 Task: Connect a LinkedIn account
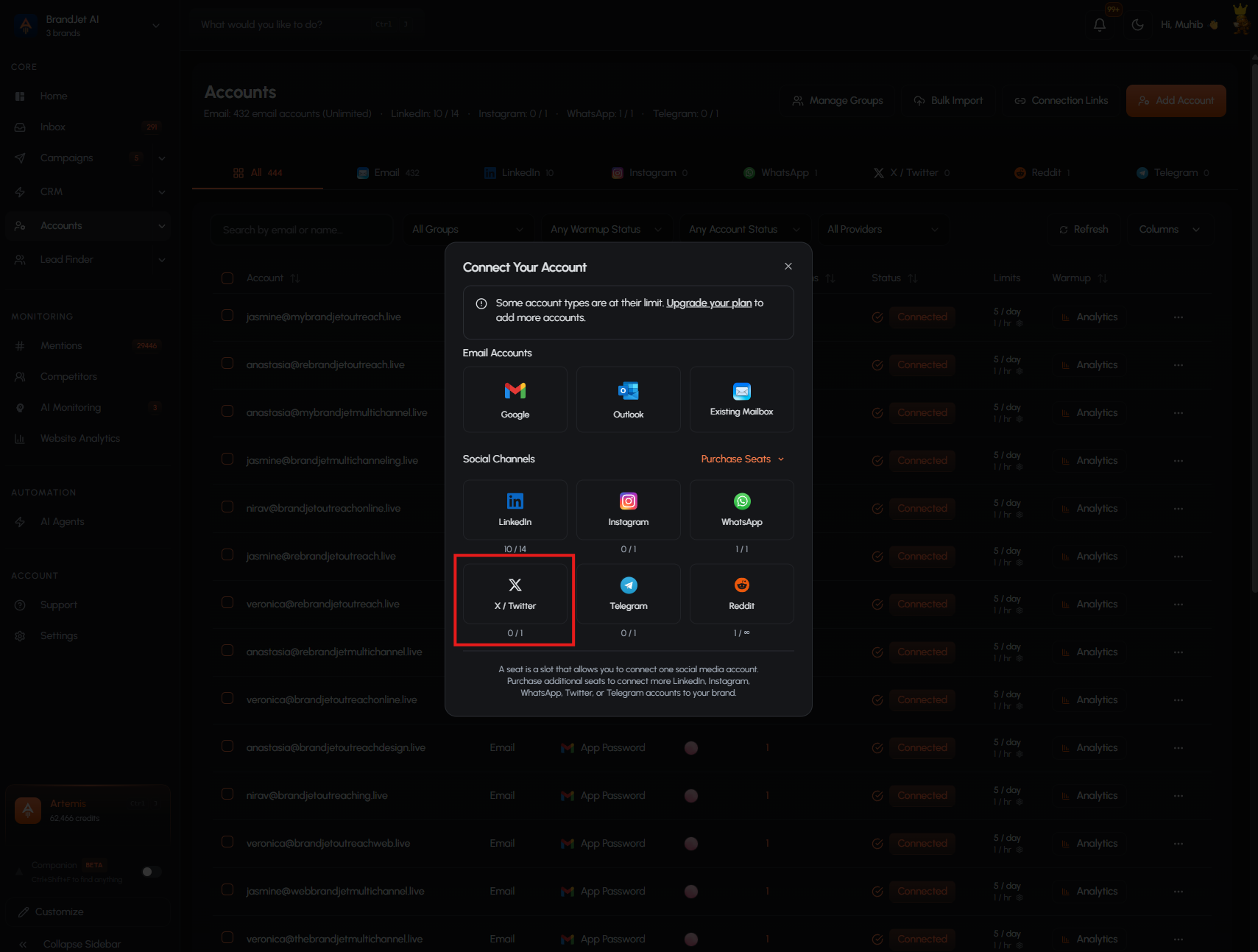point(515,510)
